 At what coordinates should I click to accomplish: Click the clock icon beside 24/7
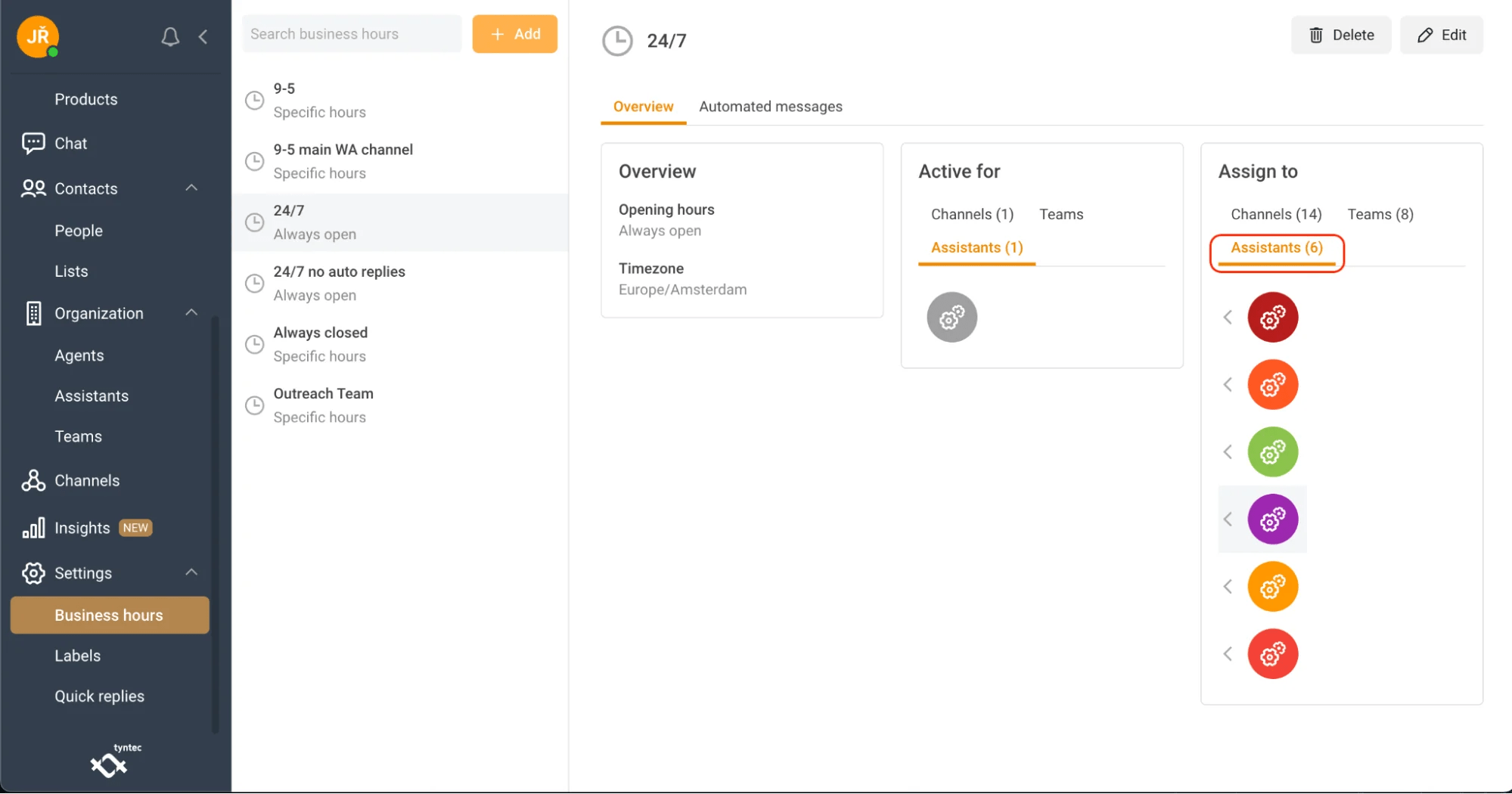click(617, 41)
